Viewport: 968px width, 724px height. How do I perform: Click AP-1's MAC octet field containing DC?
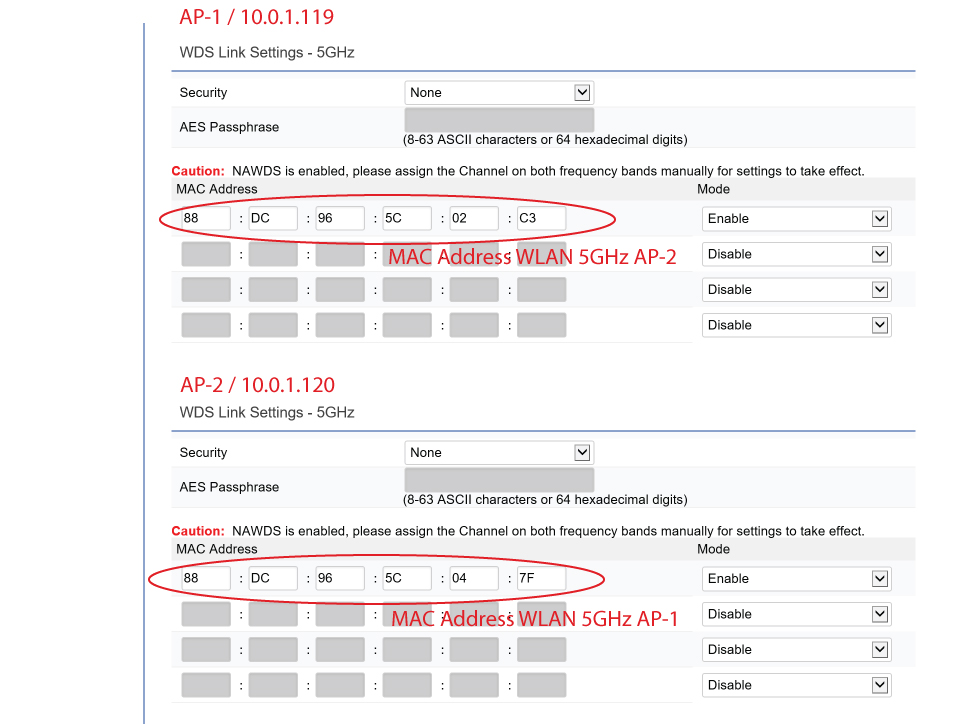pos(273,218)
